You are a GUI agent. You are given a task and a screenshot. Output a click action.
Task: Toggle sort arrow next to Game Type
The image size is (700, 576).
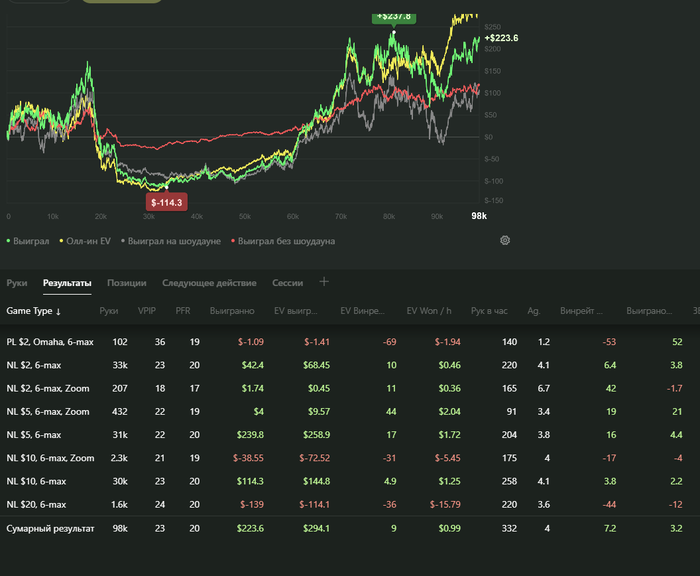click(58, 311)
